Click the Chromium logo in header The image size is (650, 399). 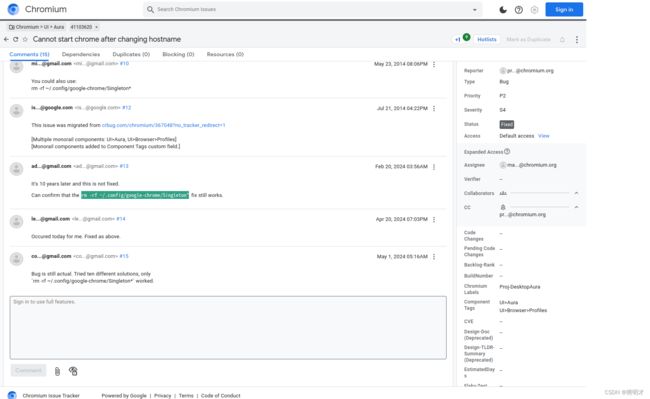click(13, 9)
